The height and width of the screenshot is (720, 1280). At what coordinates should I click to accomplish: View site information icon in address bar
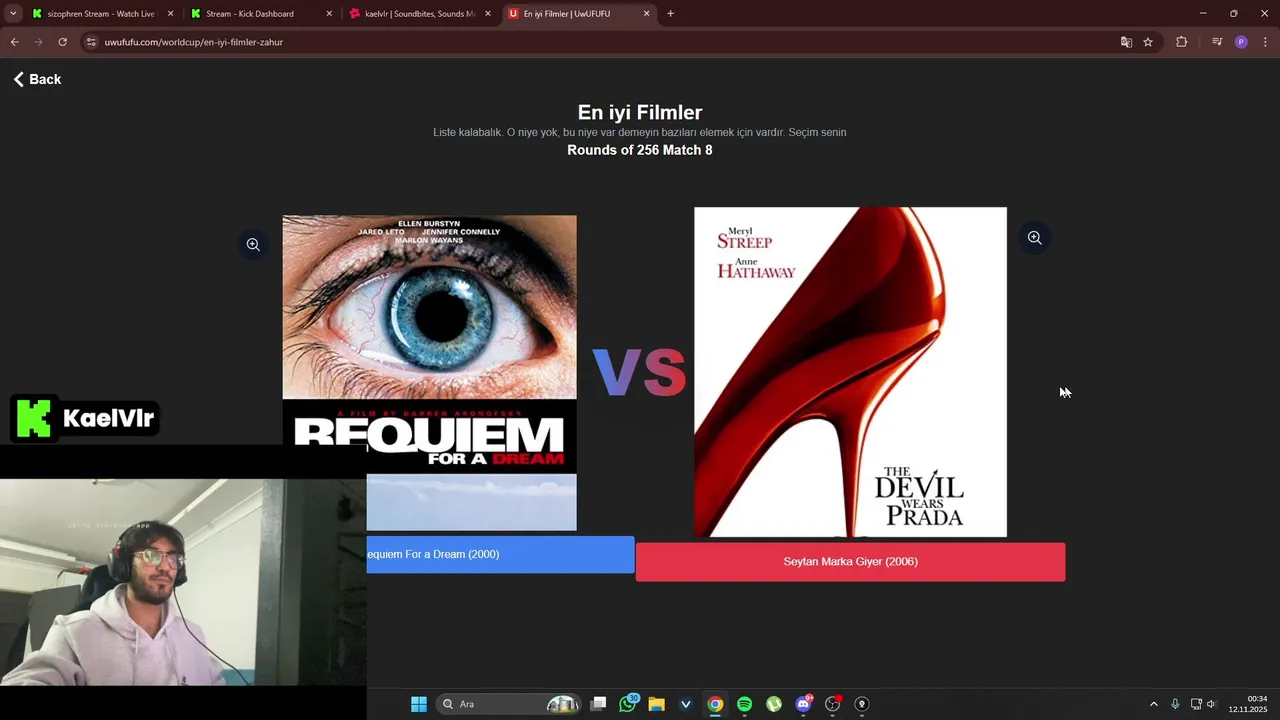click(x=91, y=42)
